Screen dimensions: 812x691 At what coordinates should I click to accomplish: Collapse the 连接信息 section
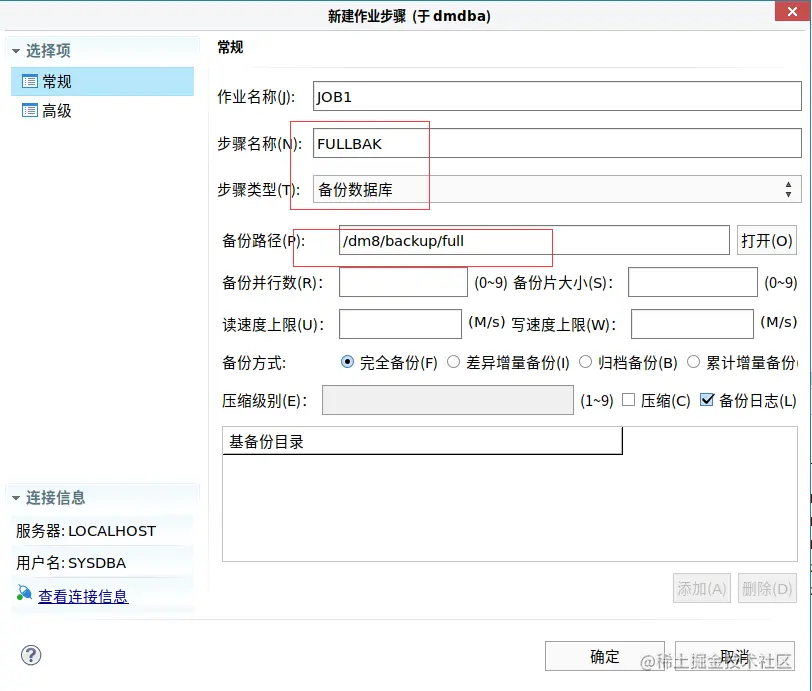(14, 497)
